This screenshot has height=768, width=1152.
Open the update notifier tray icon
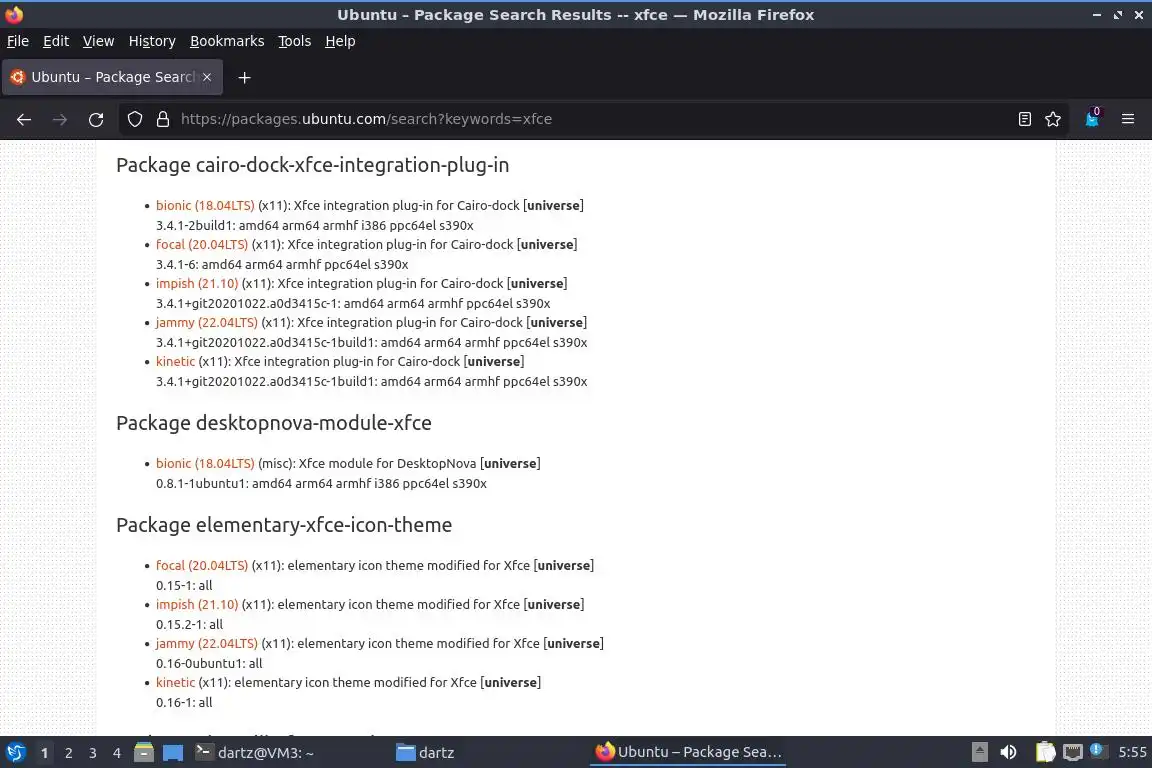tap(1096, 750)
